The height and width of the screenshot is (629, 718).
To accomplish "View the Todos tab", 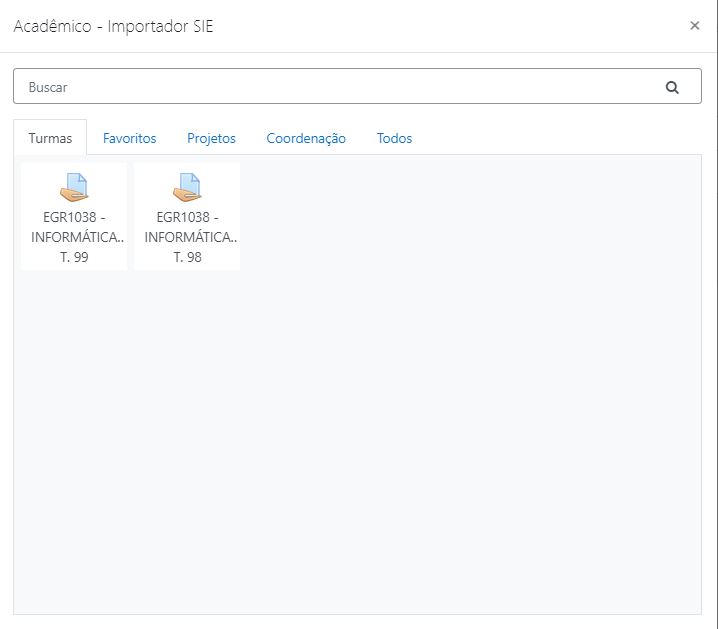I will coord(394,138).
